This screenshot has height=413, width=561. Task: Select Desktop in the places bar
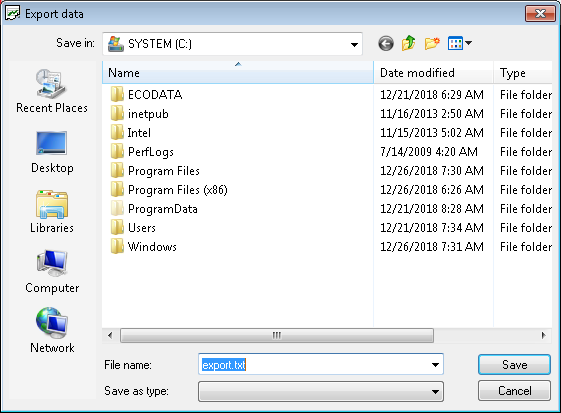[52, 152]
